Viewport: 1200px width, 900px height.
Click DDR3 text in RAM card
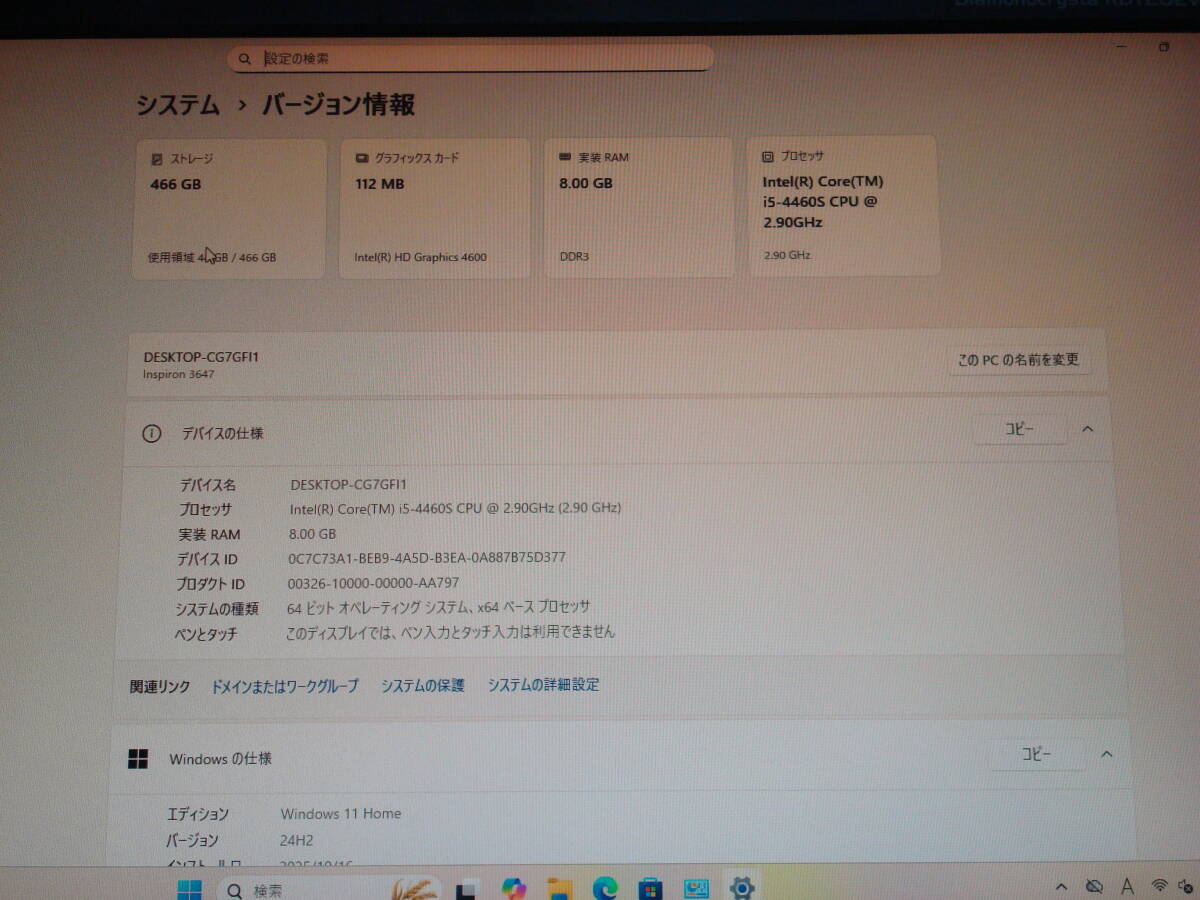574,256
